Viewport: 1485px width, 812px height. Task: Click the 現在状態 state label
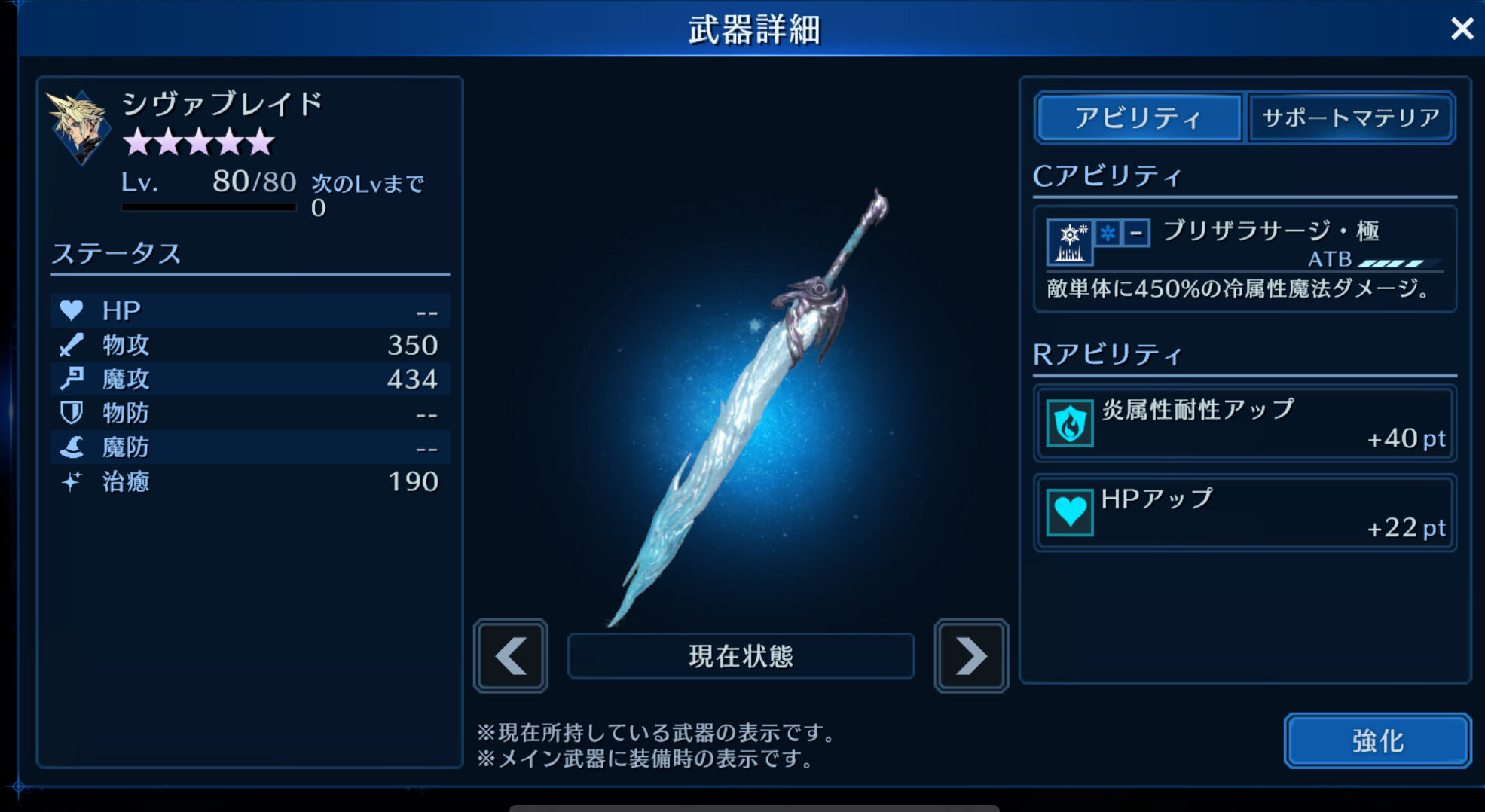pos(741,656)
